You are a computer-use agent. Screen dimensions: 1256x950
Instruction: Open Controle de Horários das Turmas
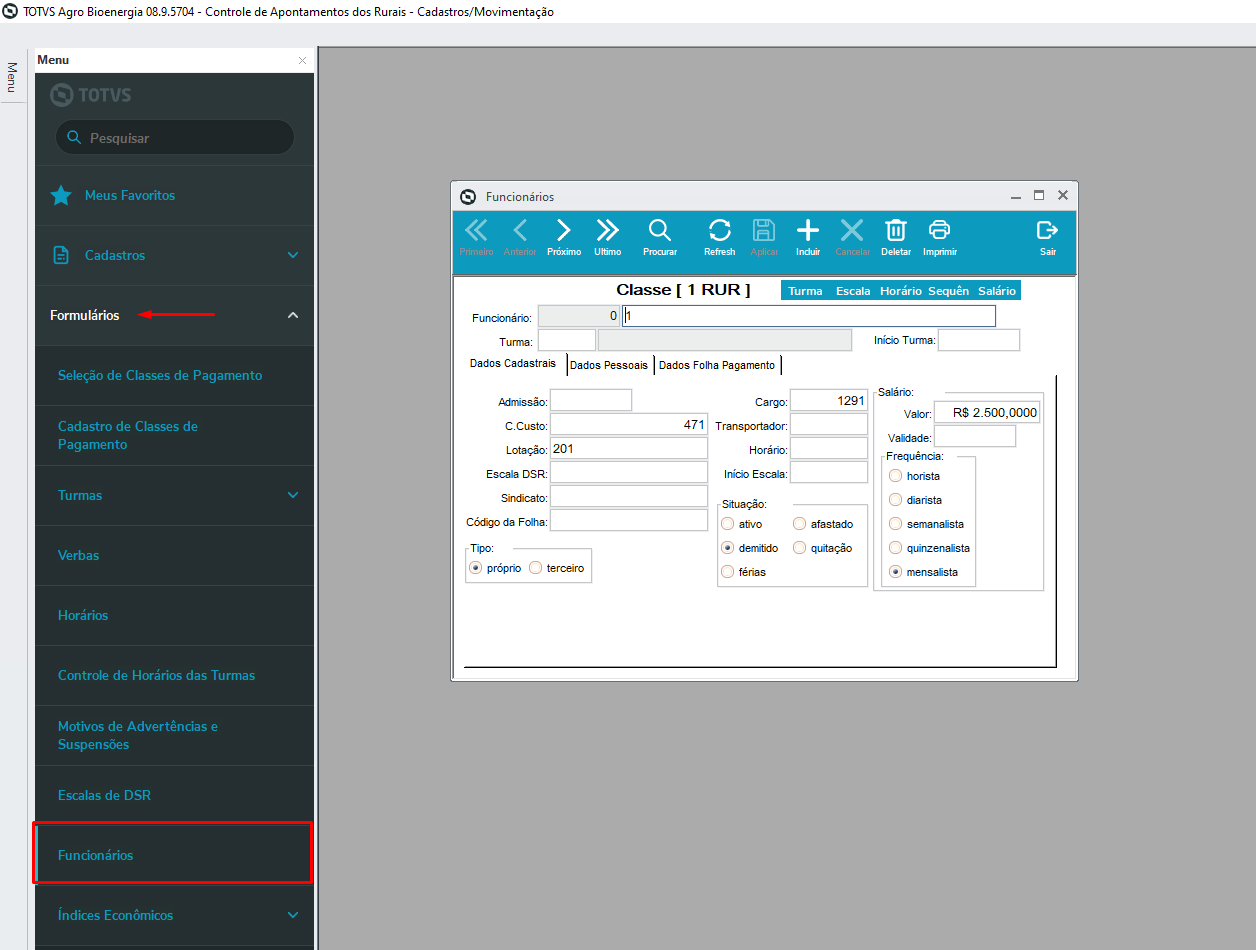click(x=174, y=675)
